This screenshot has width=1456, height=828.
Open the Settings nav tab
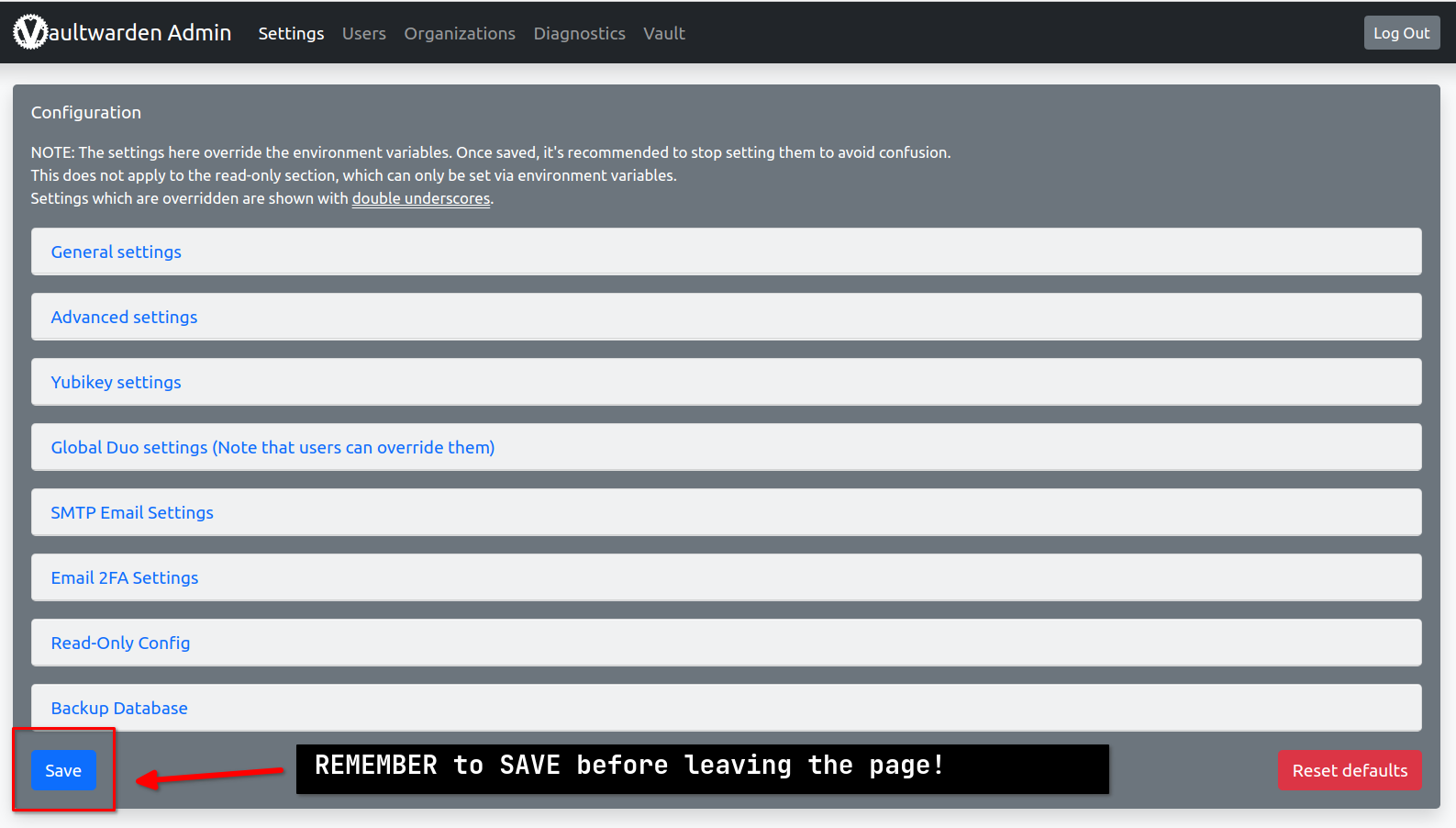pos(291,33)
